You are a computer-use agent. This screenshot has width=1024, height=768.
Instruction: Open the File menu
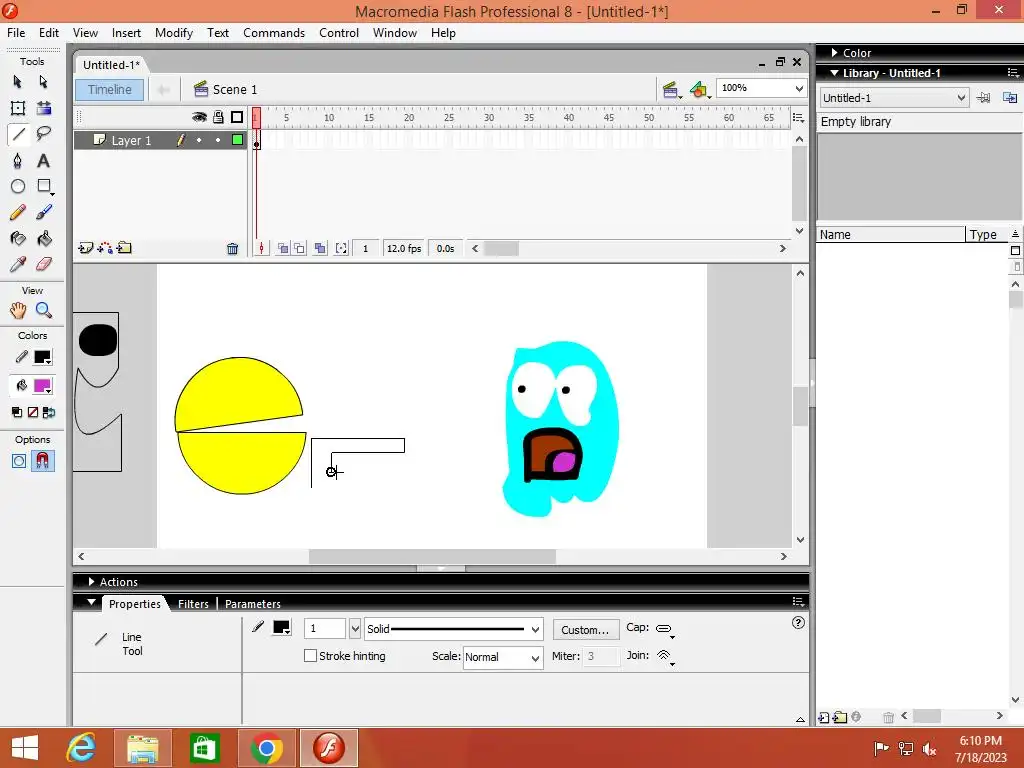(16, 33)
